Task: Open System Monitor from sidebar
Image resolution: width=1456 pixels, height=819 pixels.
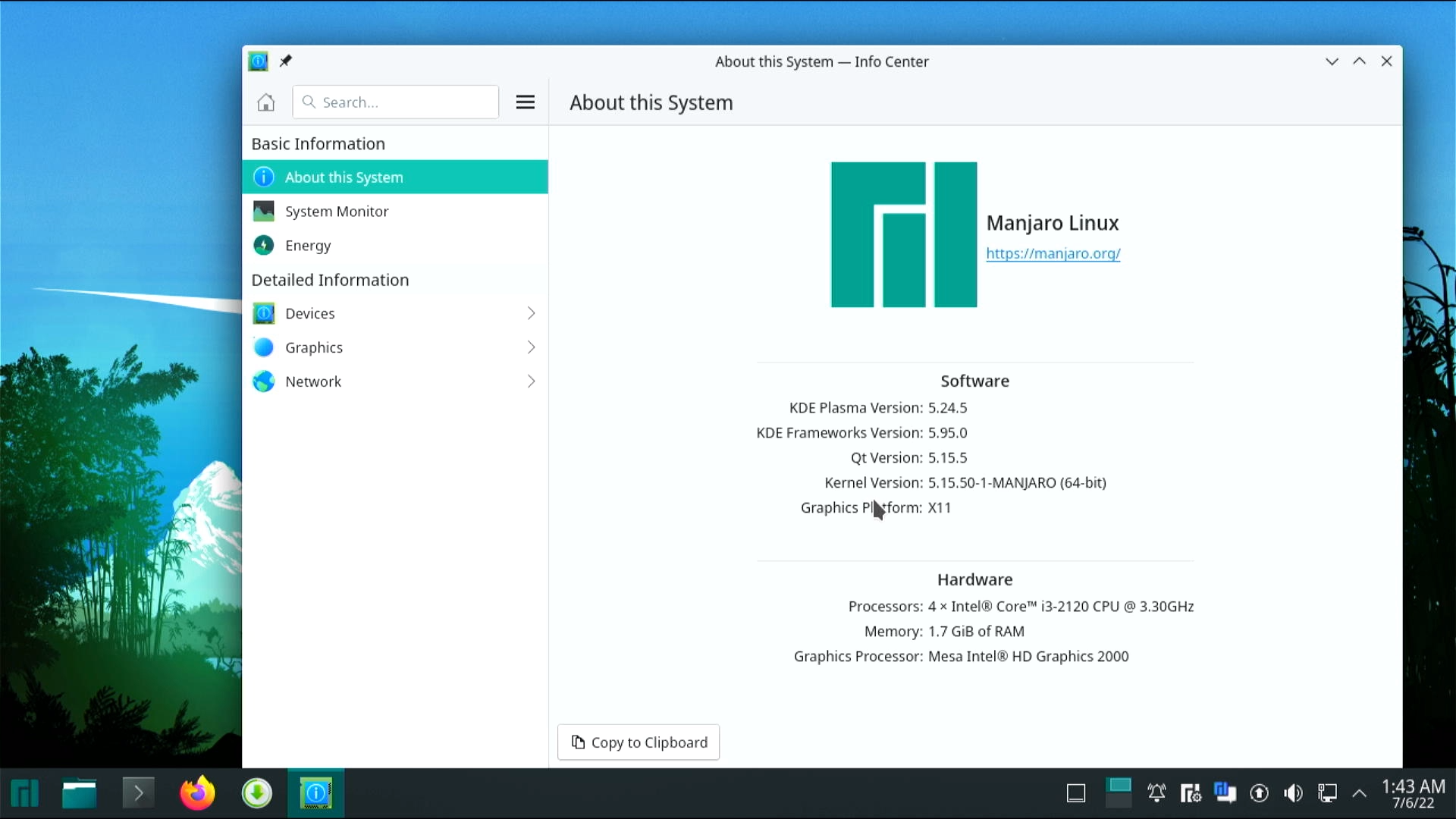Action: (x=395, y=211)
